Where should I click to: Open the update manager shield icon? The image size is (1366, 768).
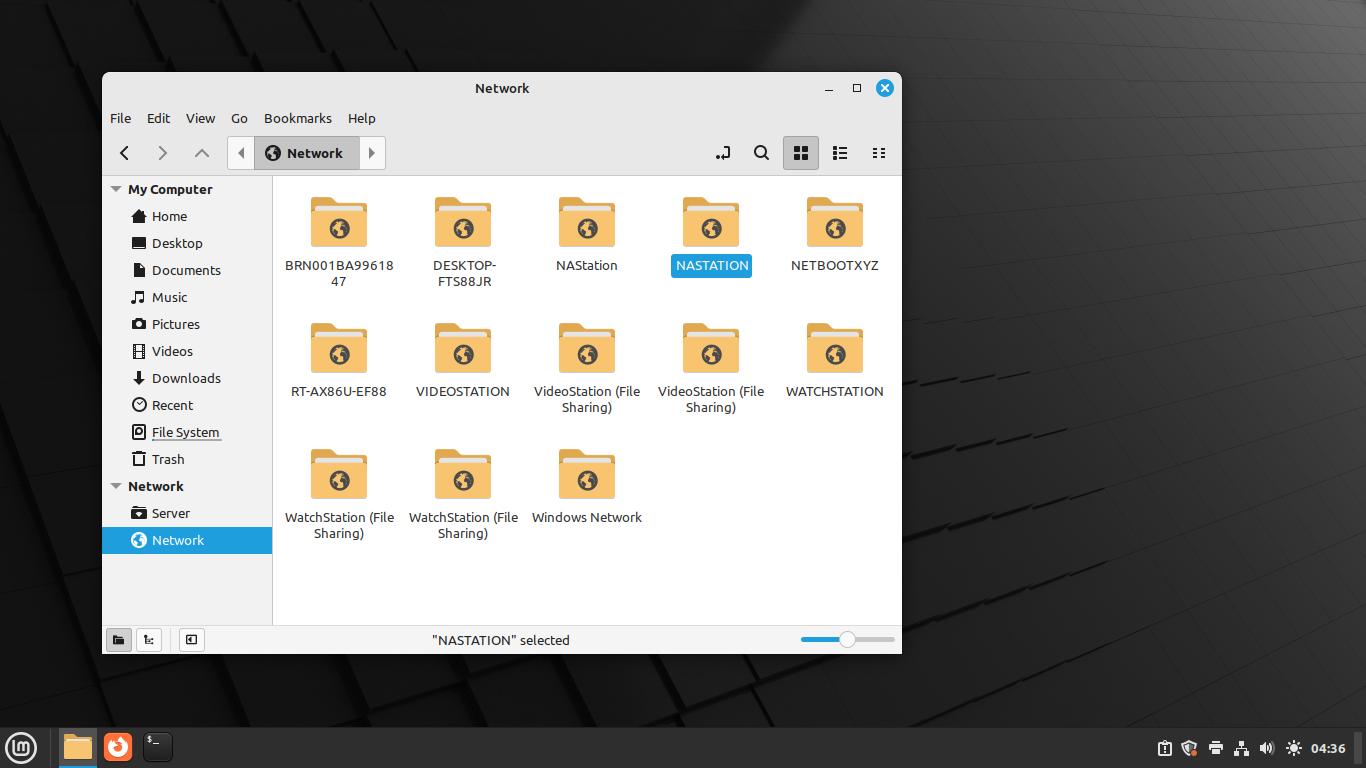coord(1190,748)
